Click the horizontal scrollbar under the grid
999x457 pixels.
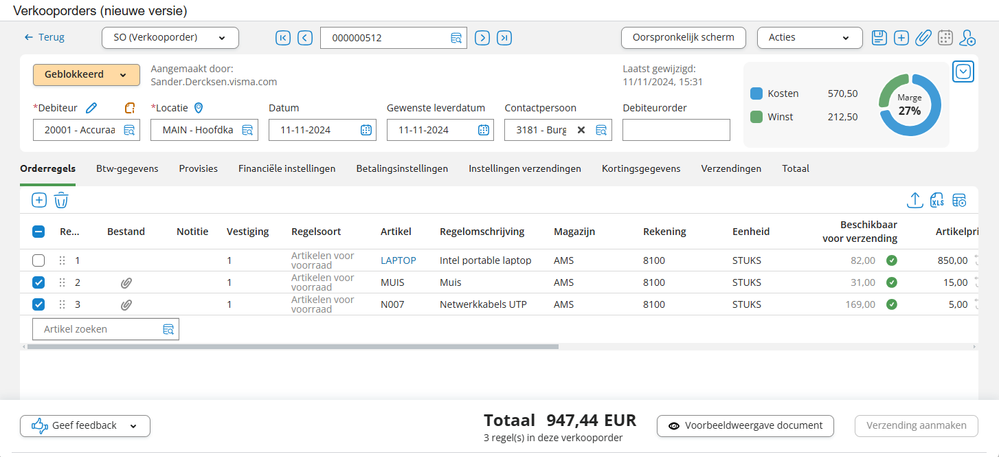coord(292,347)
